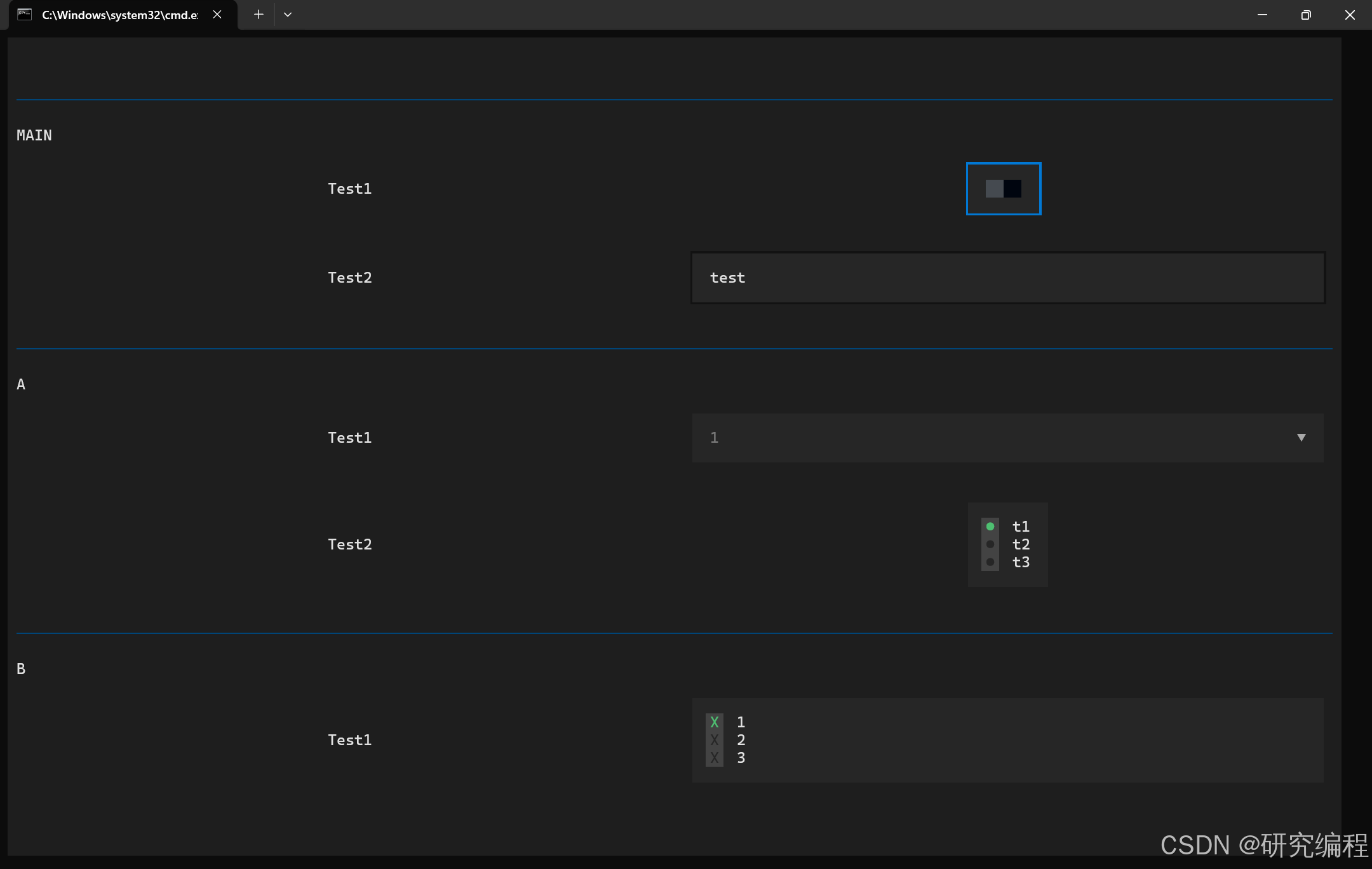Open a new terminal tab
Image resolution: width=1372 pixels, height=869 pixels.
[259, 15]
